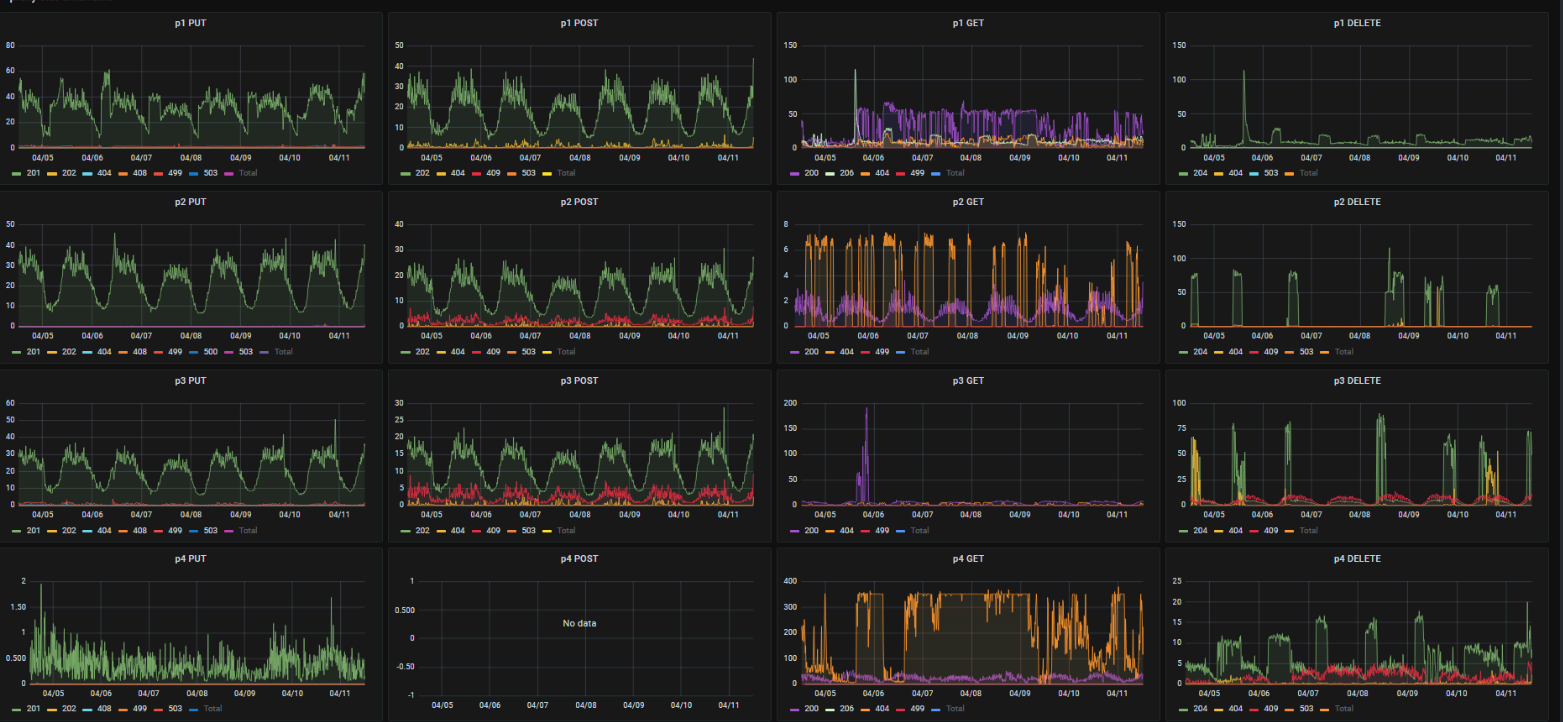Open the p3 DELETE panel title menu
This screenshot has height=722, width=1563.
coord(1357,380)
